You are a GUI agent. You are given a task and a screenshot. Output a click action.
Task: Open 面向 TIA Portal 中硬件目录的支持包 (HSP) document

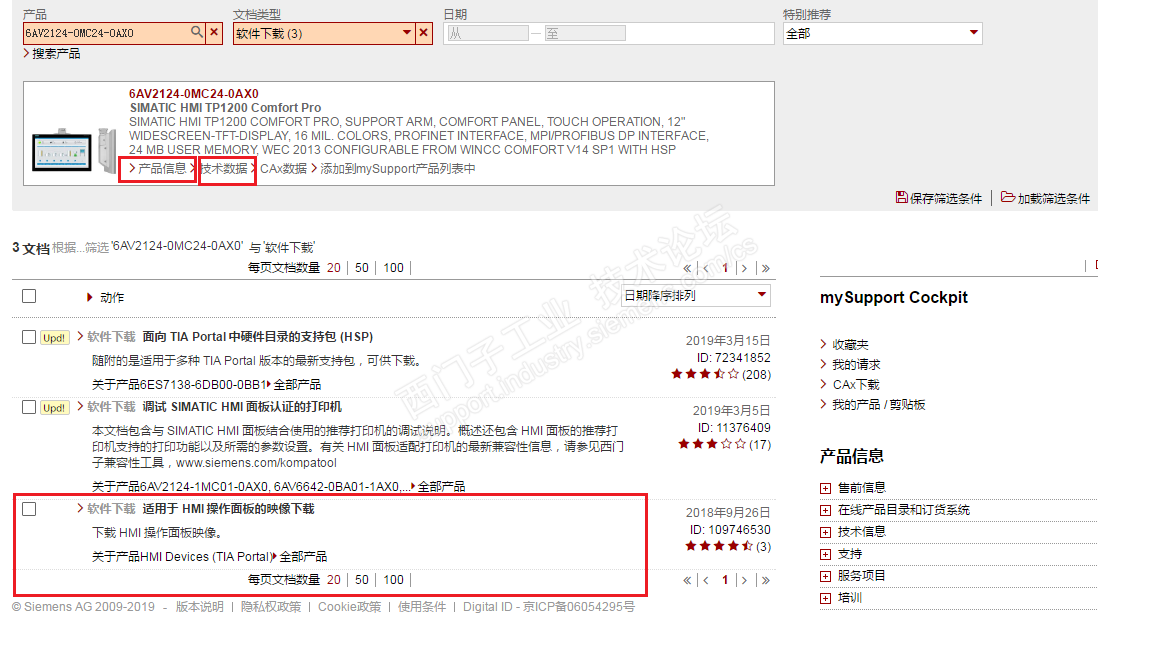258,336
